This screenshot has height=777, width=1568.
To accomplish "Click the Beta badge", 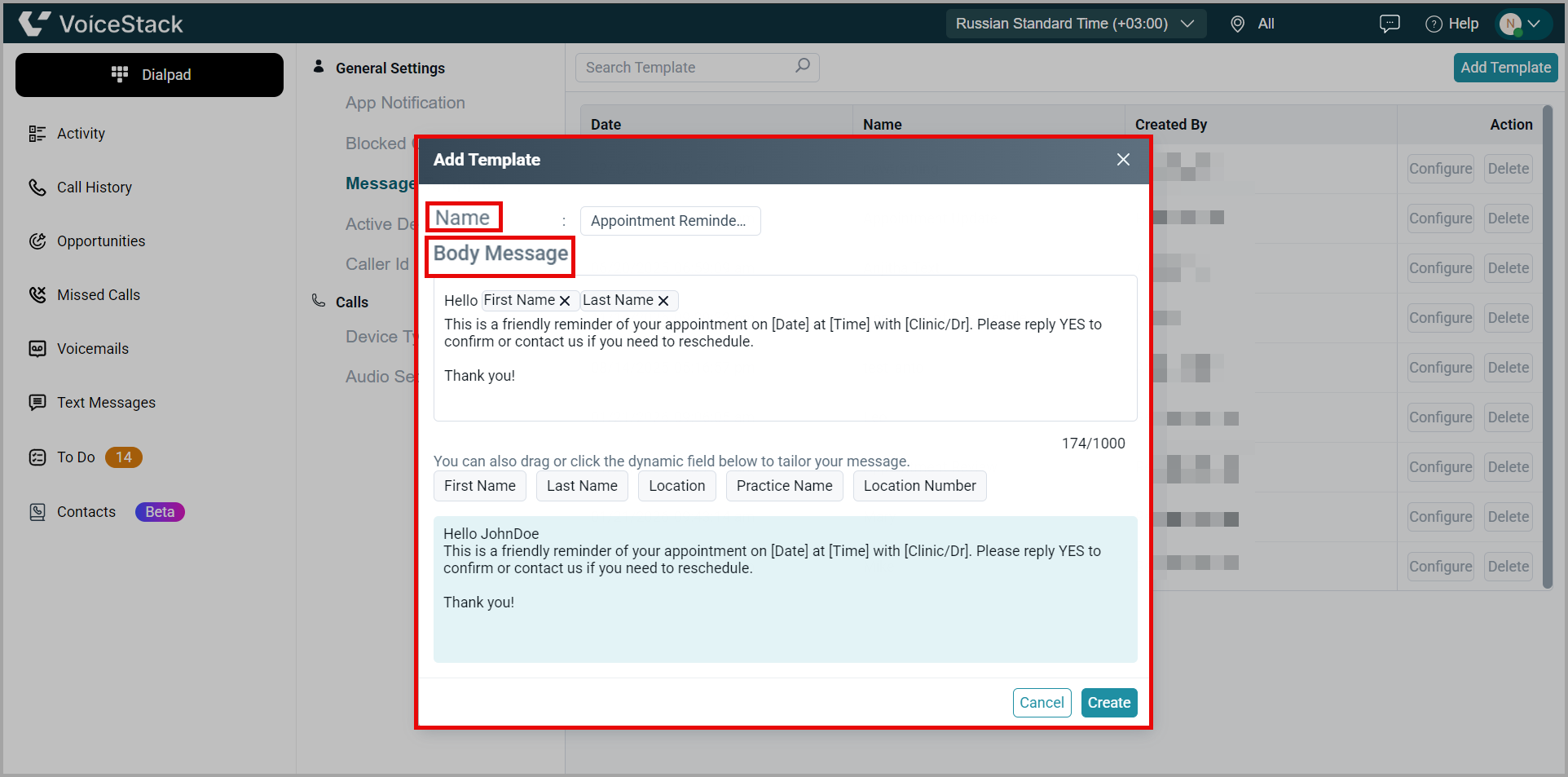I will click(160, 512).
